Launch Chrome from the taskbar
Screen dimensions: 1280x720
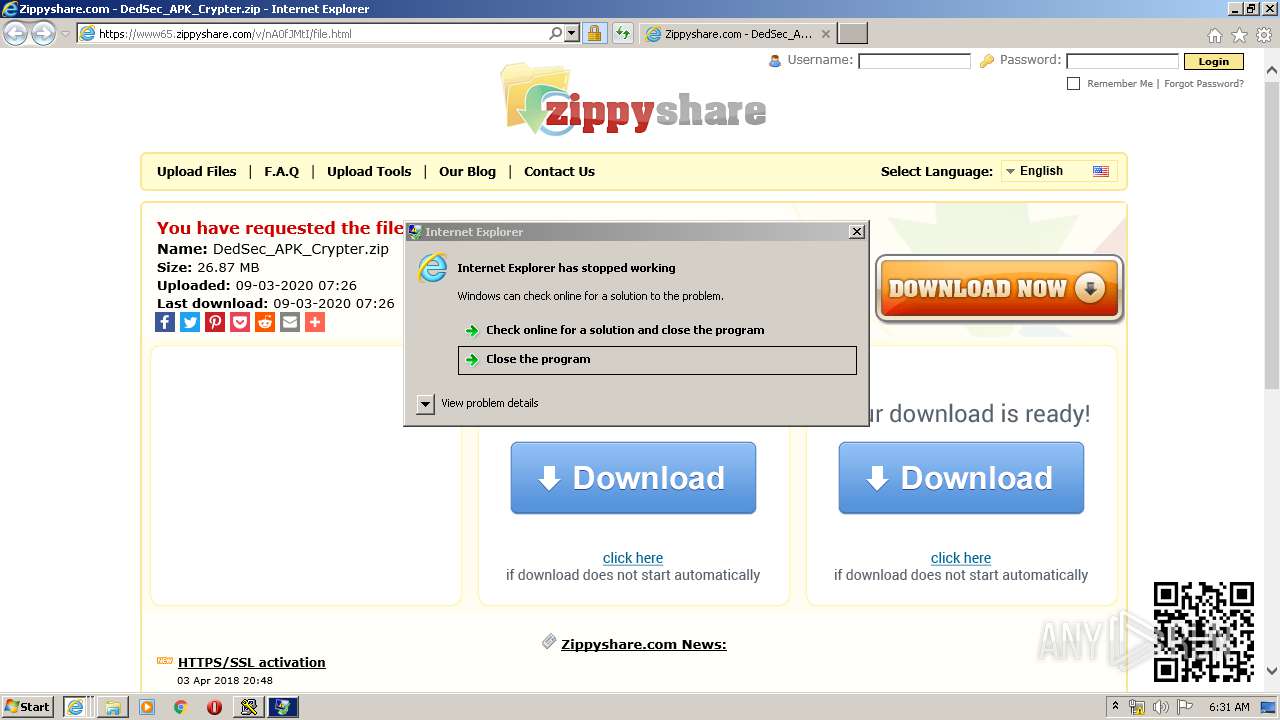coord(181,707)
